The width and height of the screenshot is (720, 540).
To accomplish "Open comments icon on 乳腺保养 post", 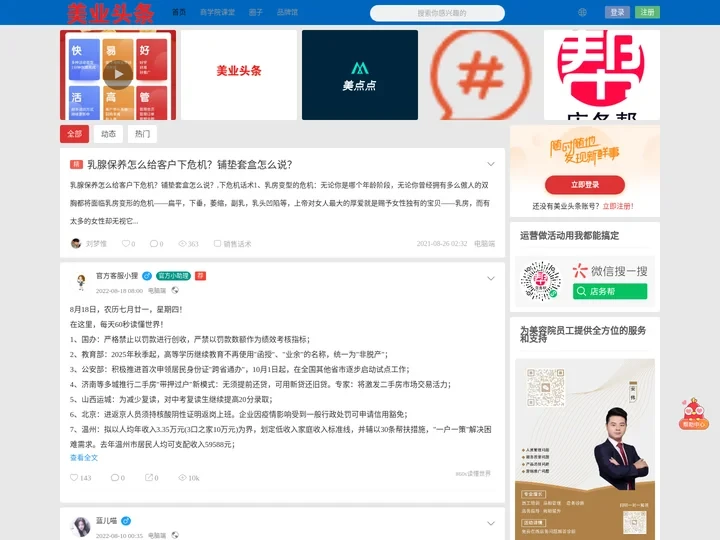I will (154, 243).
